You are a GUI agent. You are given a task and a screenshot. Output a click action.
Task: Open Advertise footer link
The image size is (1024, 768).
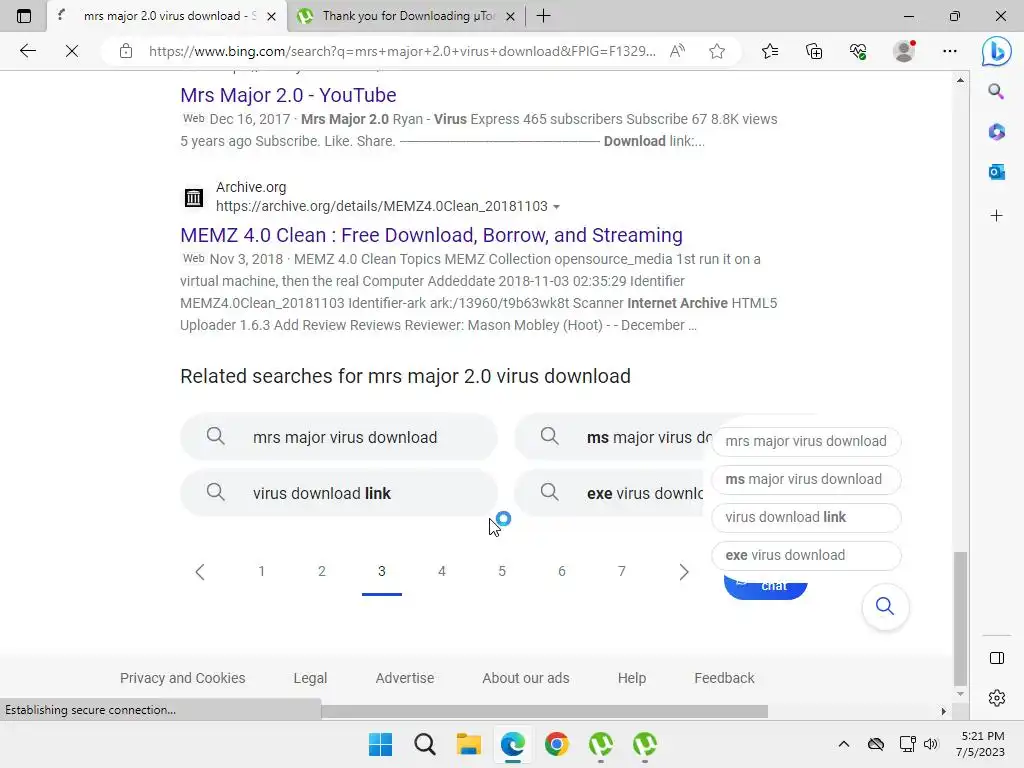[405, 679]
